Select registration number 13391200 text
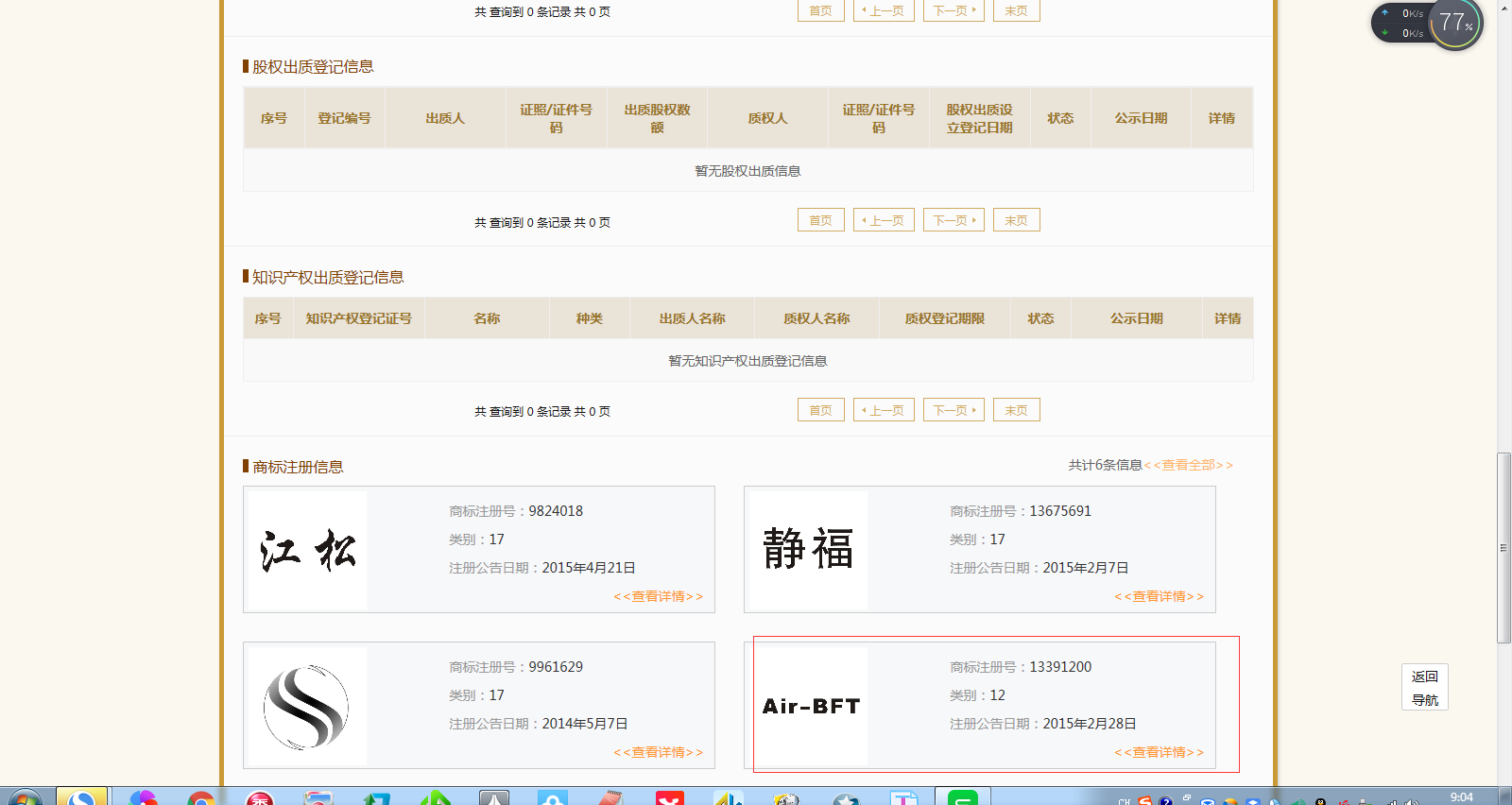This screenshot has width=1512, height=805. 1060,667
